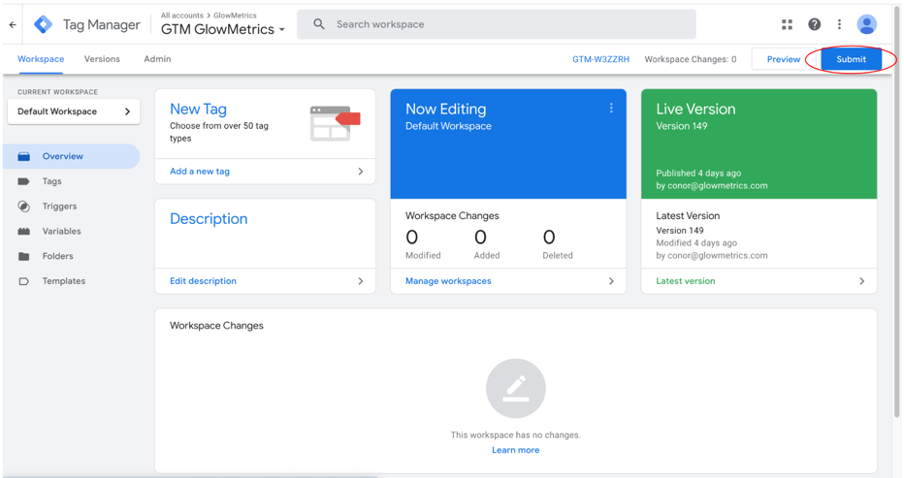This screenshot has width=904, height=478.
Task: Click the Templates sidebar icon
Action: [x=24, y=281]
